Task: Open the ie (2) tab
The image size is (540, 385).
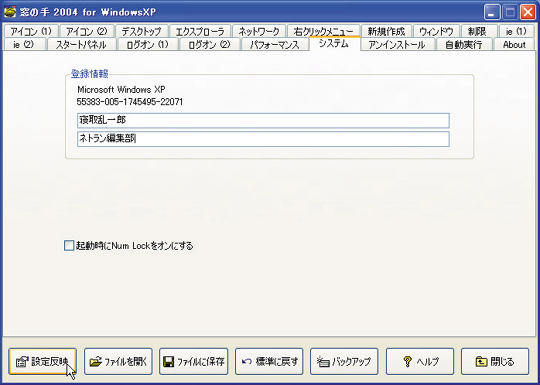Action: tap(24, 44)
